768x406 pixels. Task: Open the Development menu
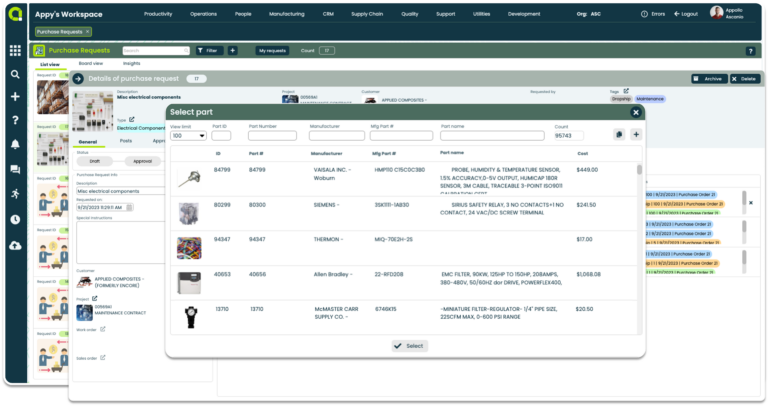pyautogui.click(x=524, y=14)
